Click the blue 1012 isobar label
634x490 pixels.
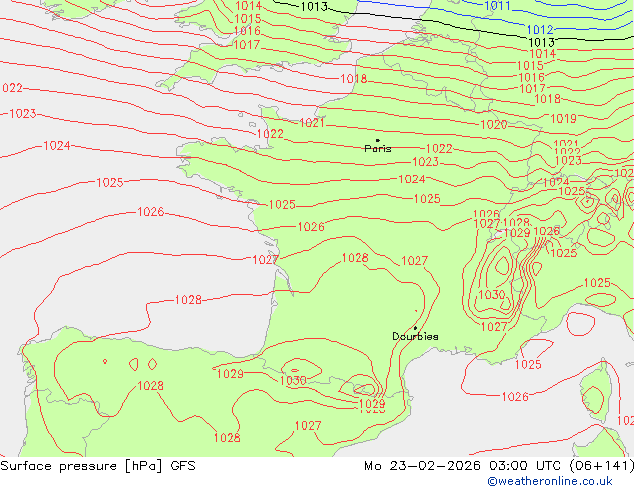point(540,30)
